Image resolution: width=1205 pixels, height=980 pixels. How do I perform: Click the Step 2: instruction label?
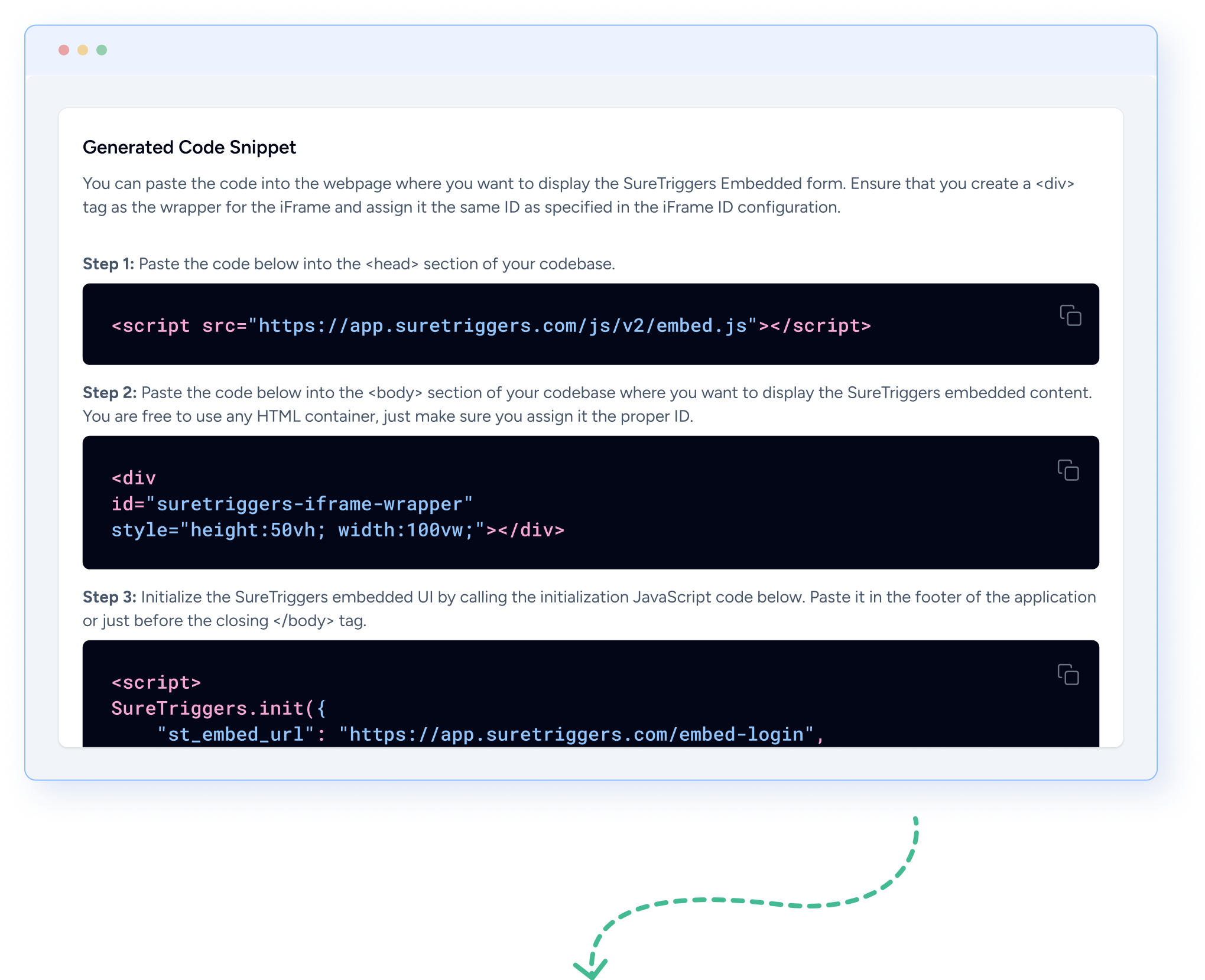click(x=109, y=393)
